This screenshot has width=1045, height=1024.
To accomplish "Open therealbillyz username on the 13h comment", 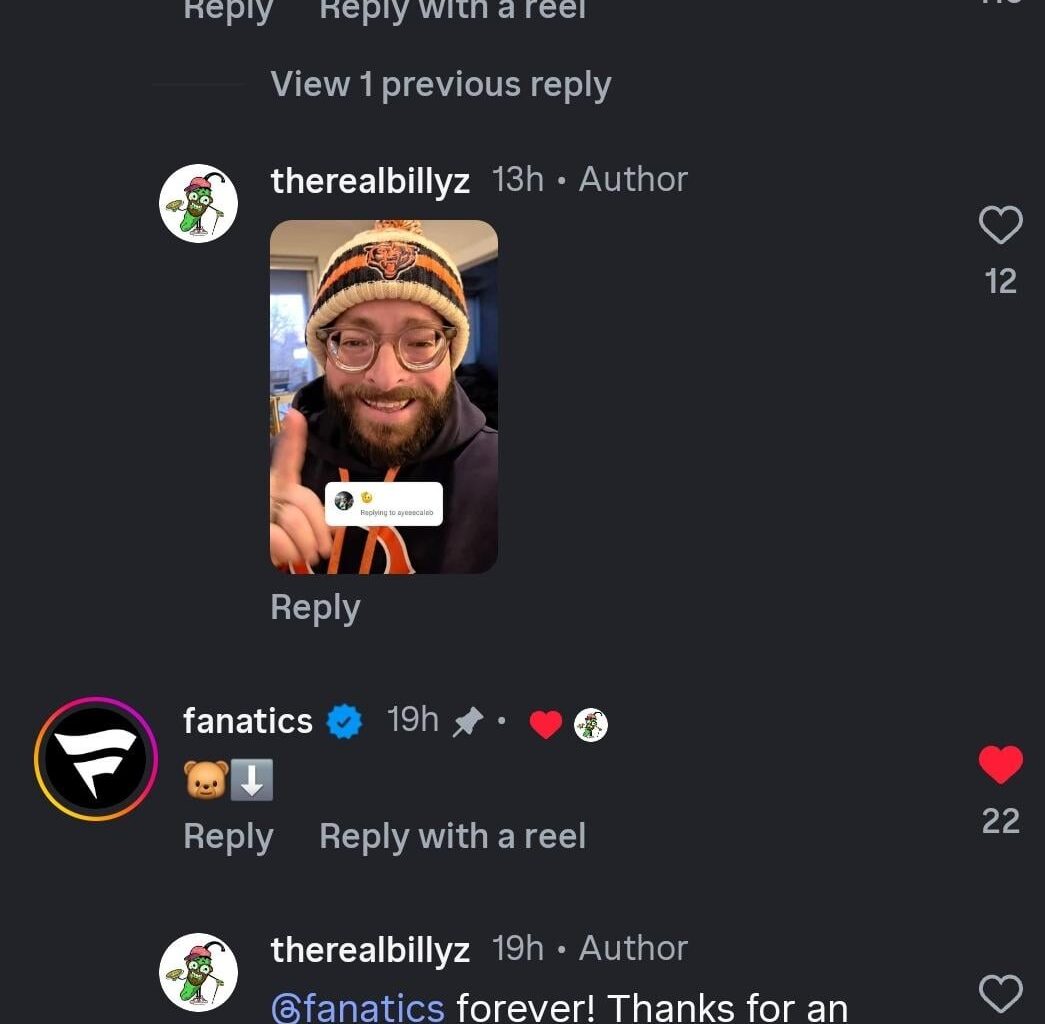I will point(370,181).
